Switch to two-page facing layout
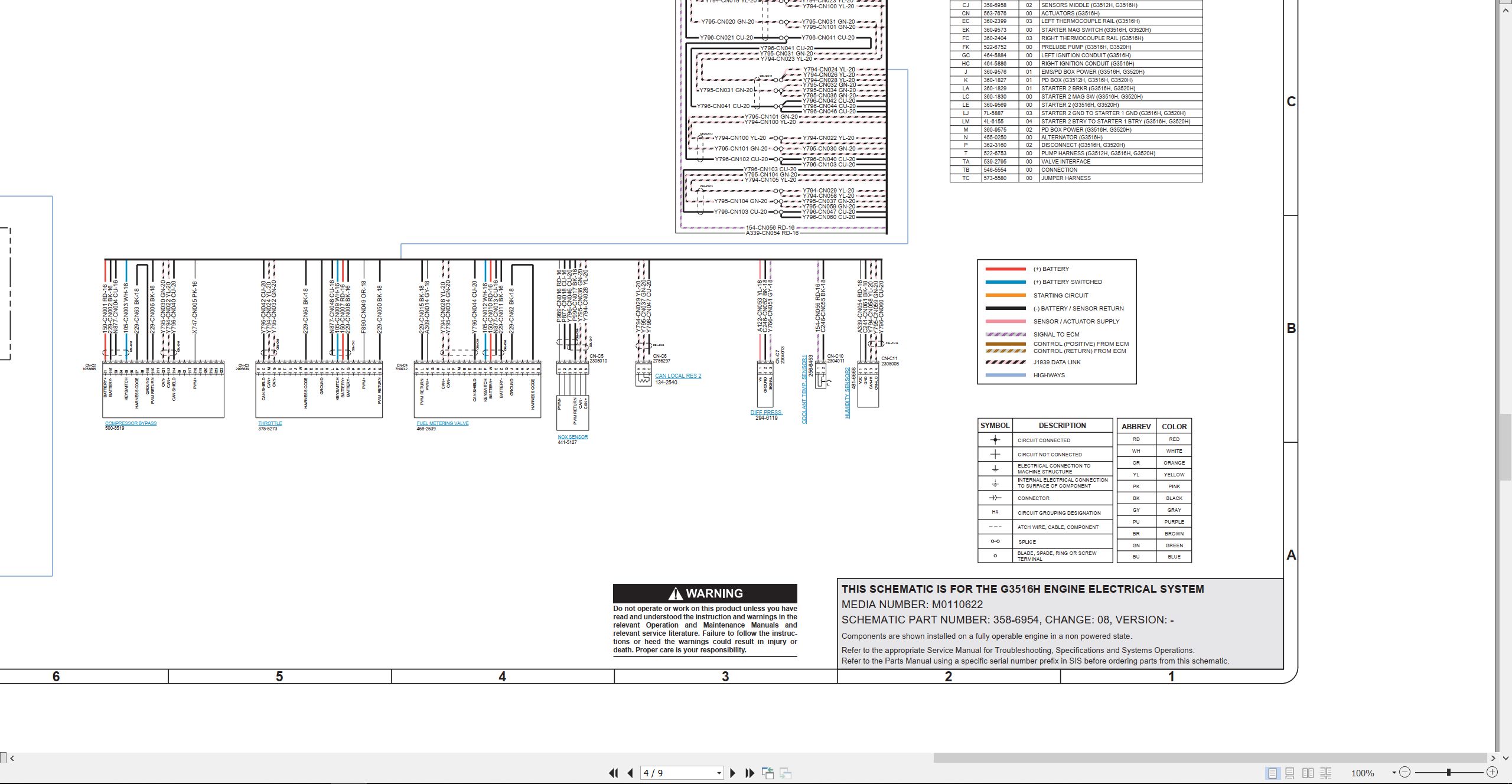Viewport: 1512px width, 784px height. pyautogui.click(x=1308, y=773)
